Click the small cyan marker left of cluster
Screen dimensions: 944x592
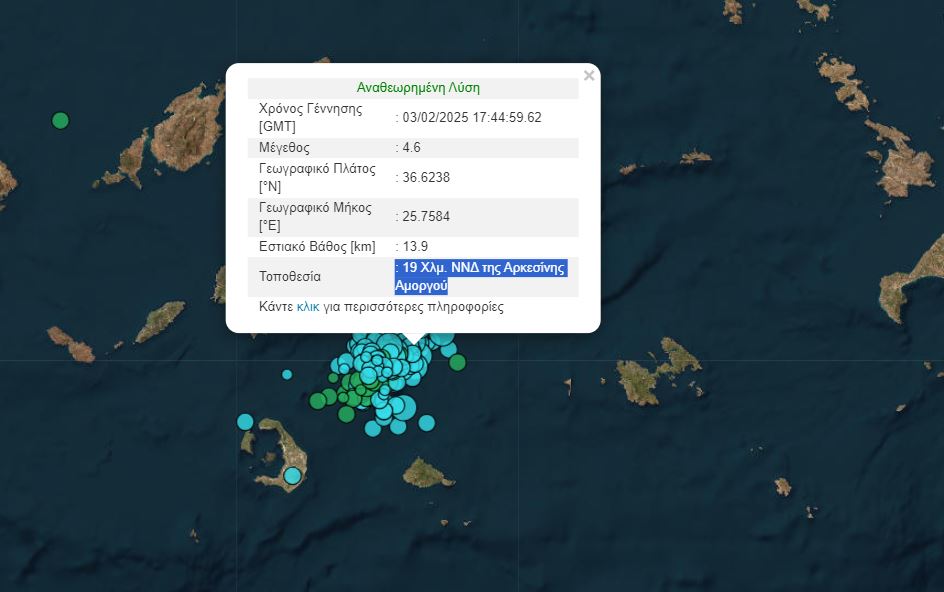point(287,374)
